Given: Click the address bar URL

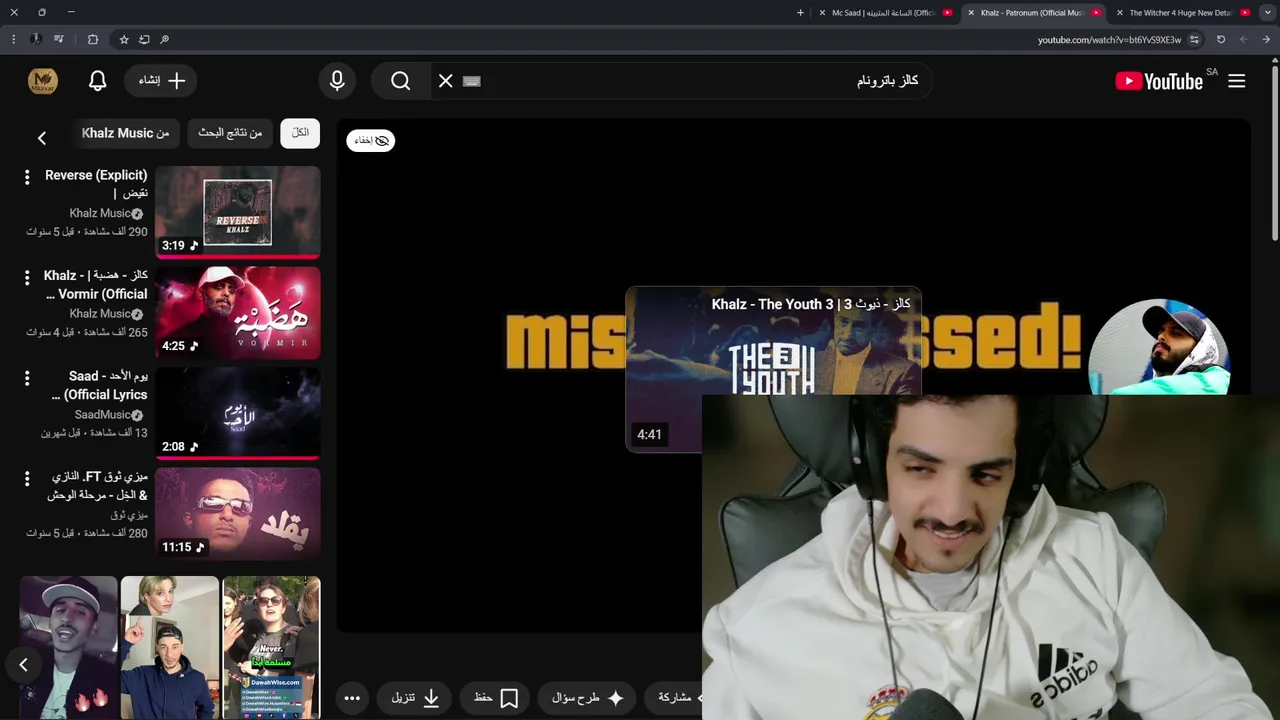Looking at the screenshot, I should pyautogui.click(x=1109, y=40).
